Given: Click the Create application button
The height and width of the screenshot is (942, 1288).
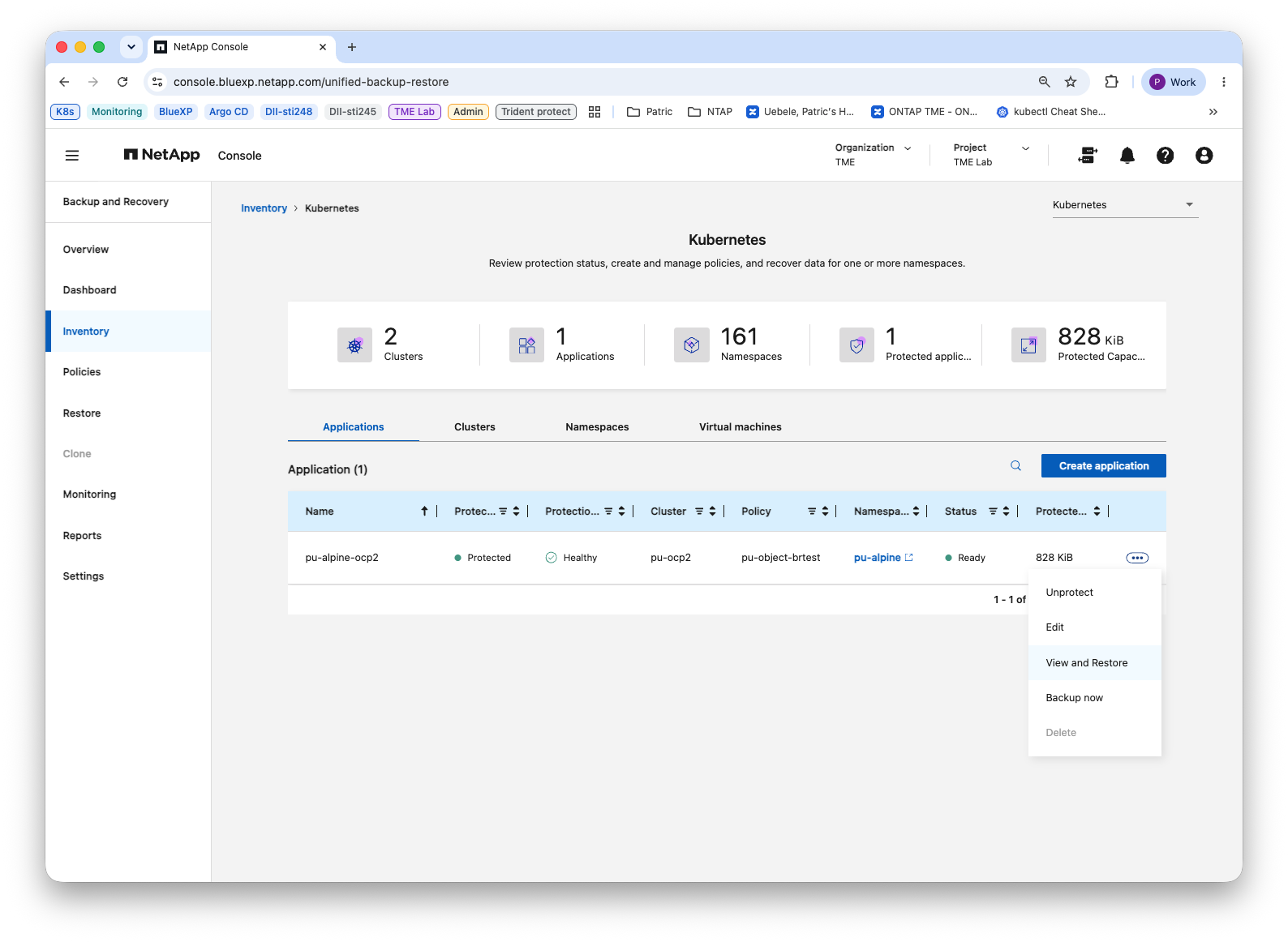Looking at the screenshot, I should click(1104, 466).
